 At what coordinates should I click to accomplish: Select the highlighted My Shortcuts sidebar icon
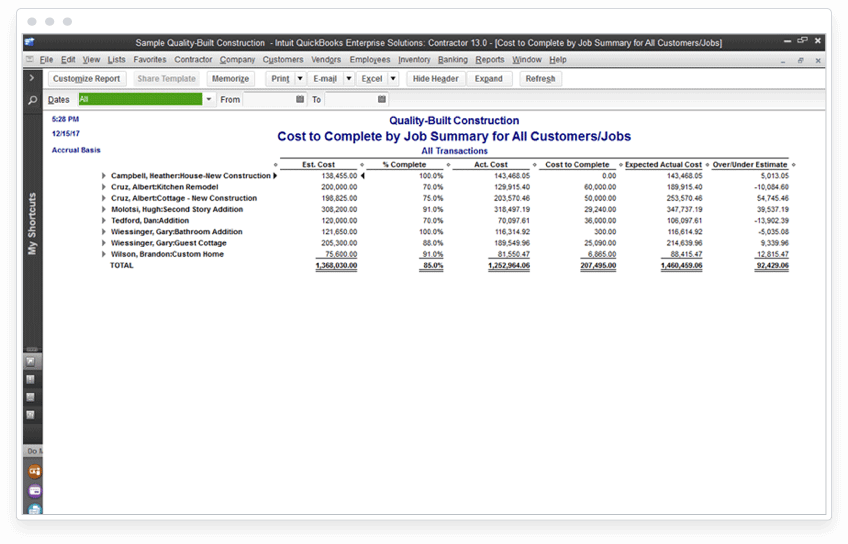[x=31, y=361]
